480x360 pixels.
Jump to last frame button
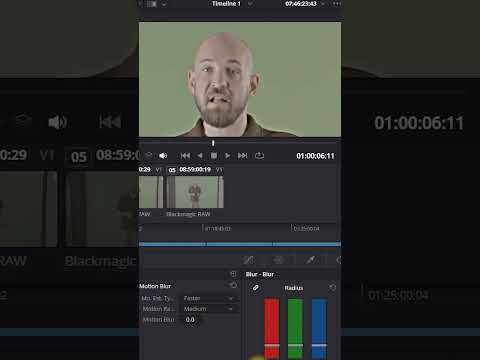pos(242,156)
